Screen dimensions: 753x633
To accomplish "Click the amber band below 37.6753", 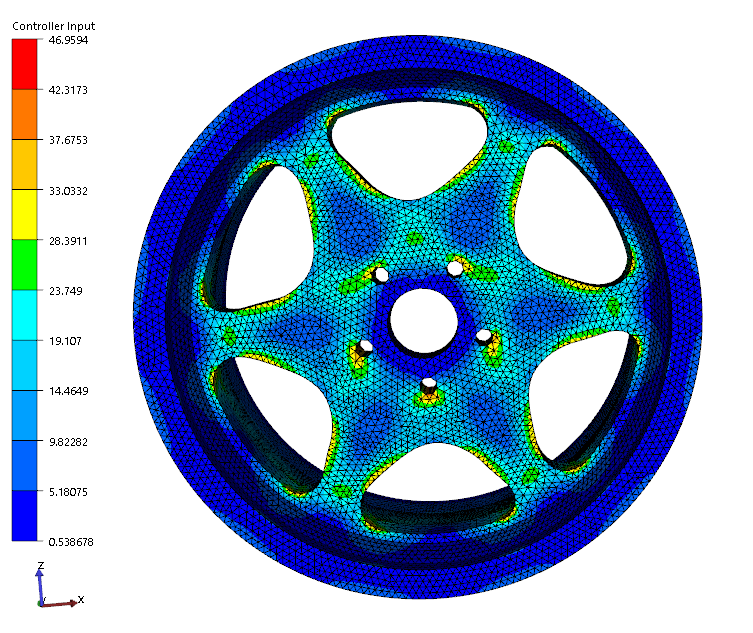I will coord(24,164).
